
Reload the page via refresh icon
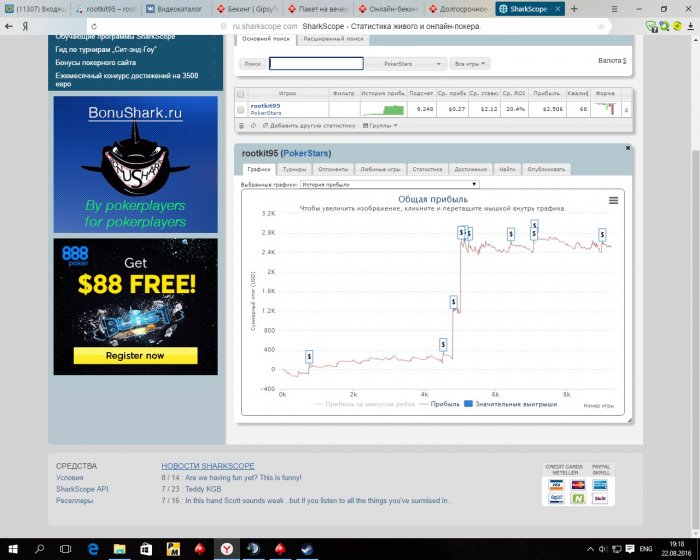coord(94,26)
